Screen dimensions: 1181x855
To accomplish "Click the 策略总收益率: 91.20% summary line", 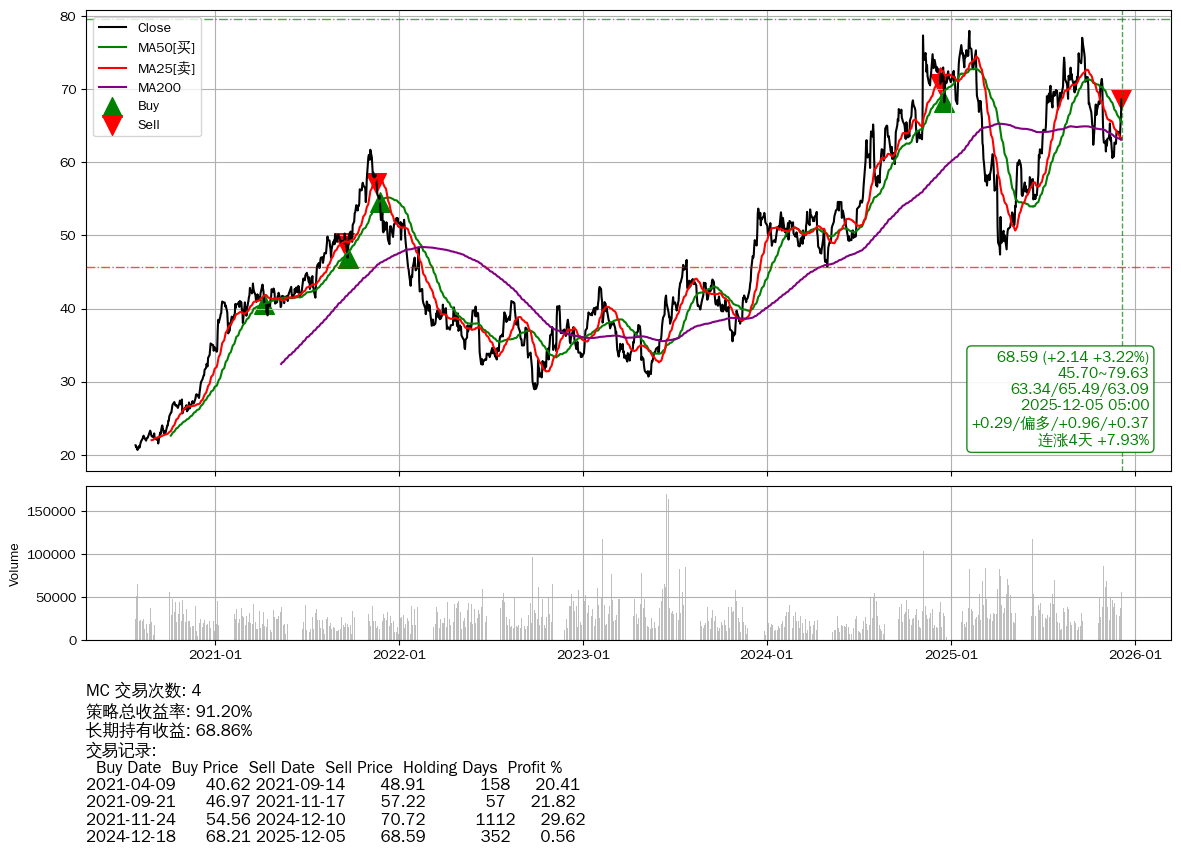I will point(169,711).
